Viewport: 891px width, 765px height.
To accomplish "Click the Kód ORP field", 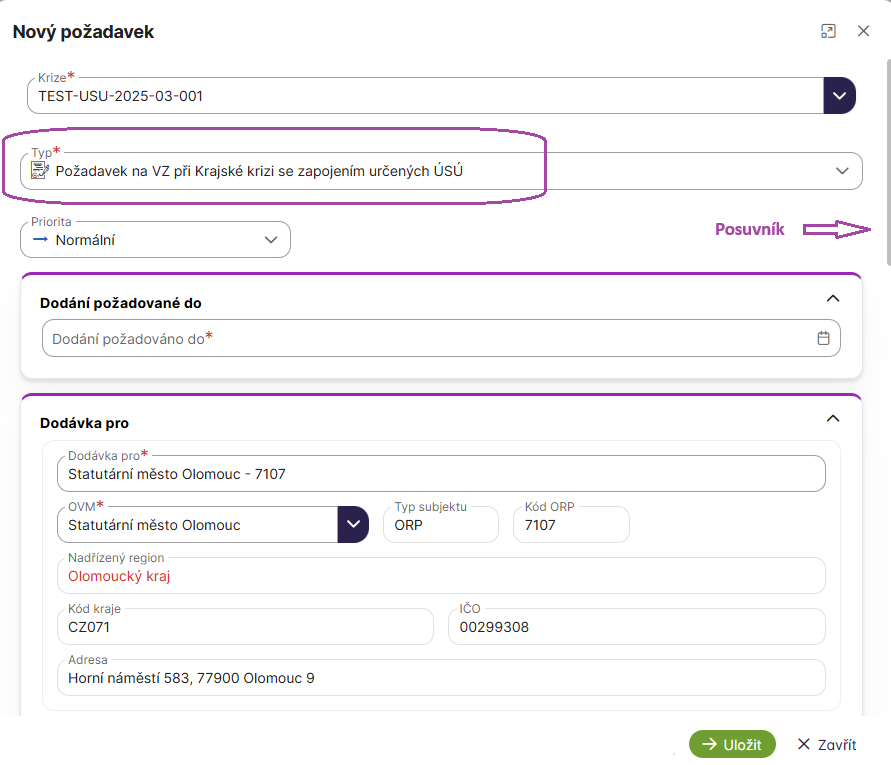I will click(570, 524).
